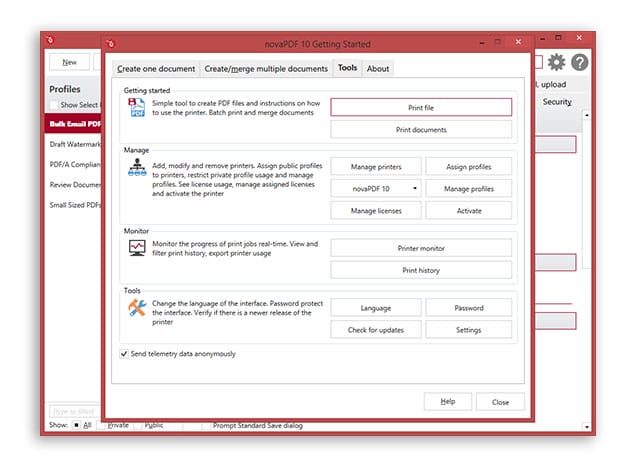
Task: Click the Print documents button
Action: [421, 130]
